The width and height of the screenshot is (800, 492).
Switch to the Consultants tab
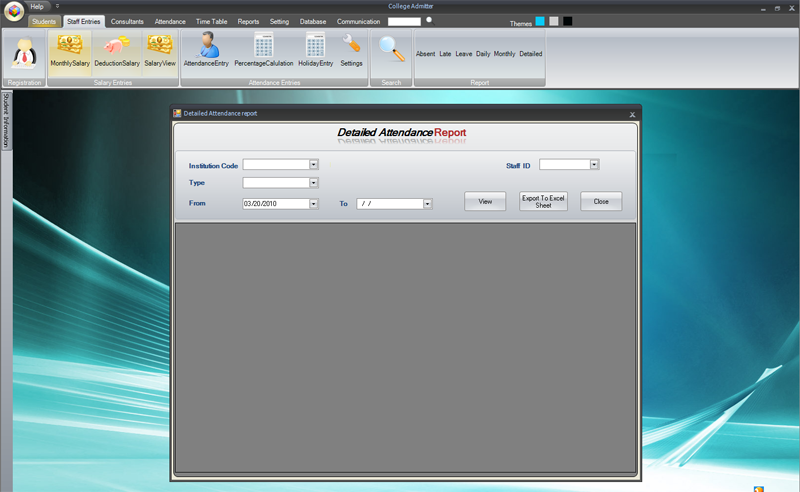[x=127, y=21]
